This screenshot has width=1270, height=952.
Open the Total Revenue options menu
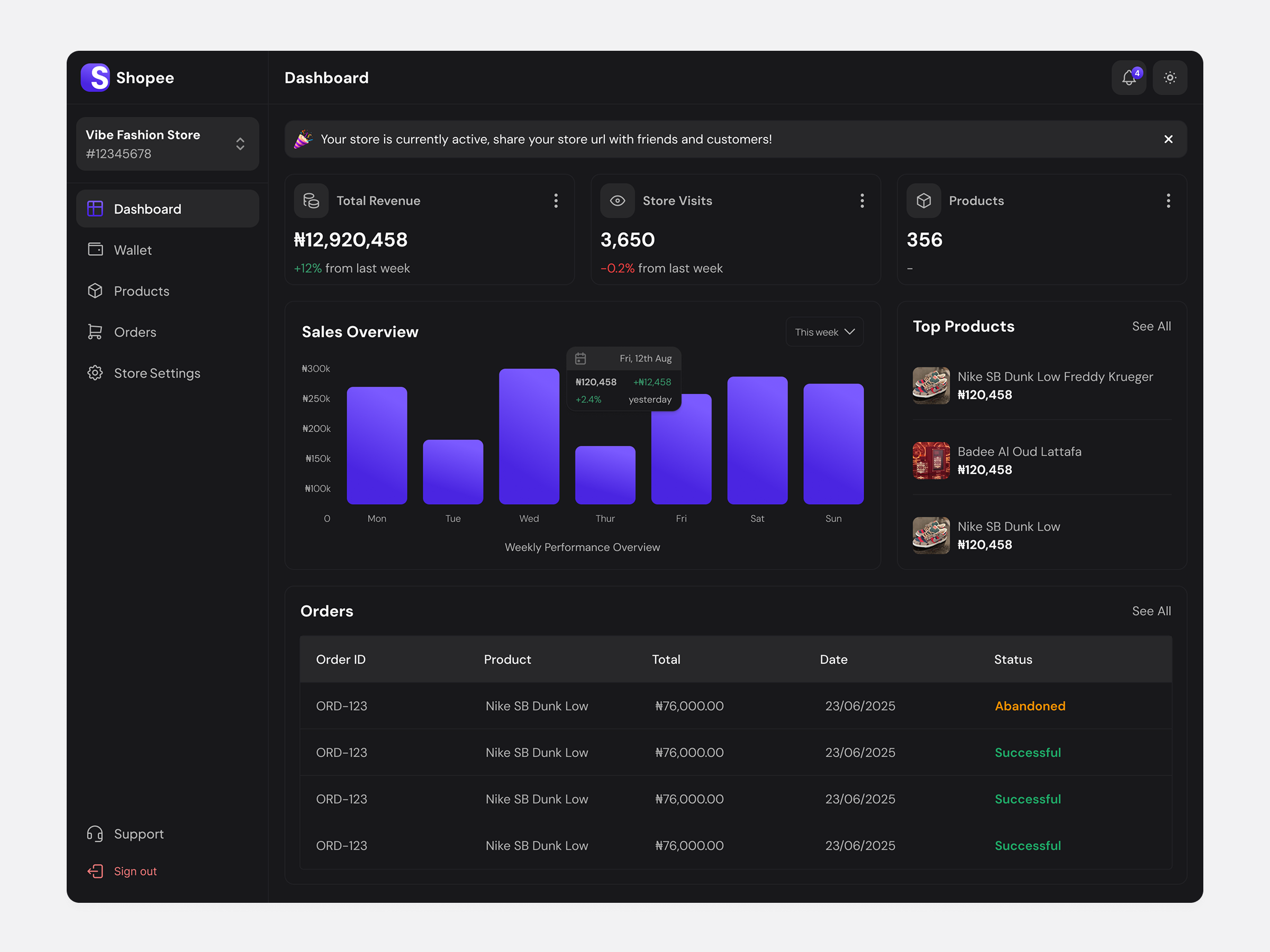click(x=556, y=201)
